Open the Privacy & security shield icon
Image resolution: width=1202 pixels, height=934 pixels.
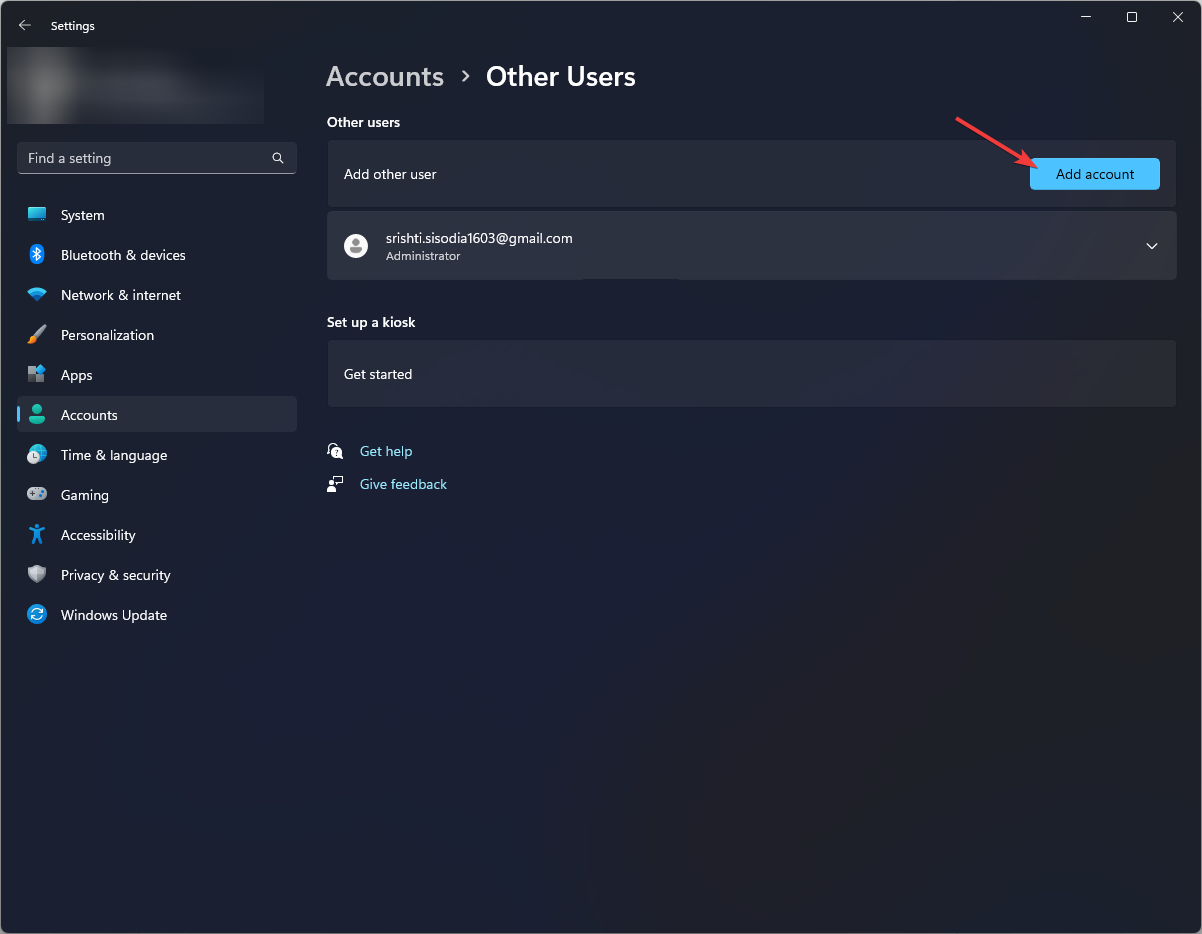37,575
